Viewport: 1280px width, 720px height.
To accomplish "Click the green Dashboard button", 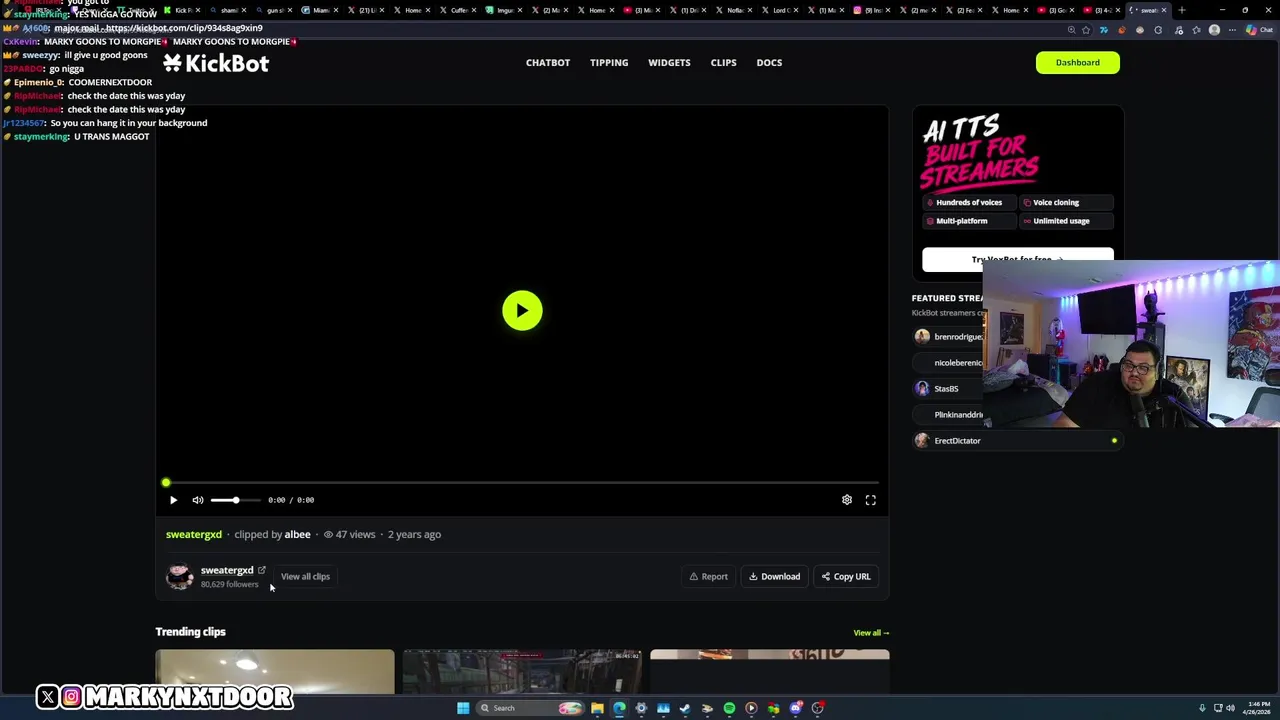I will click(x=1078, y=62).
